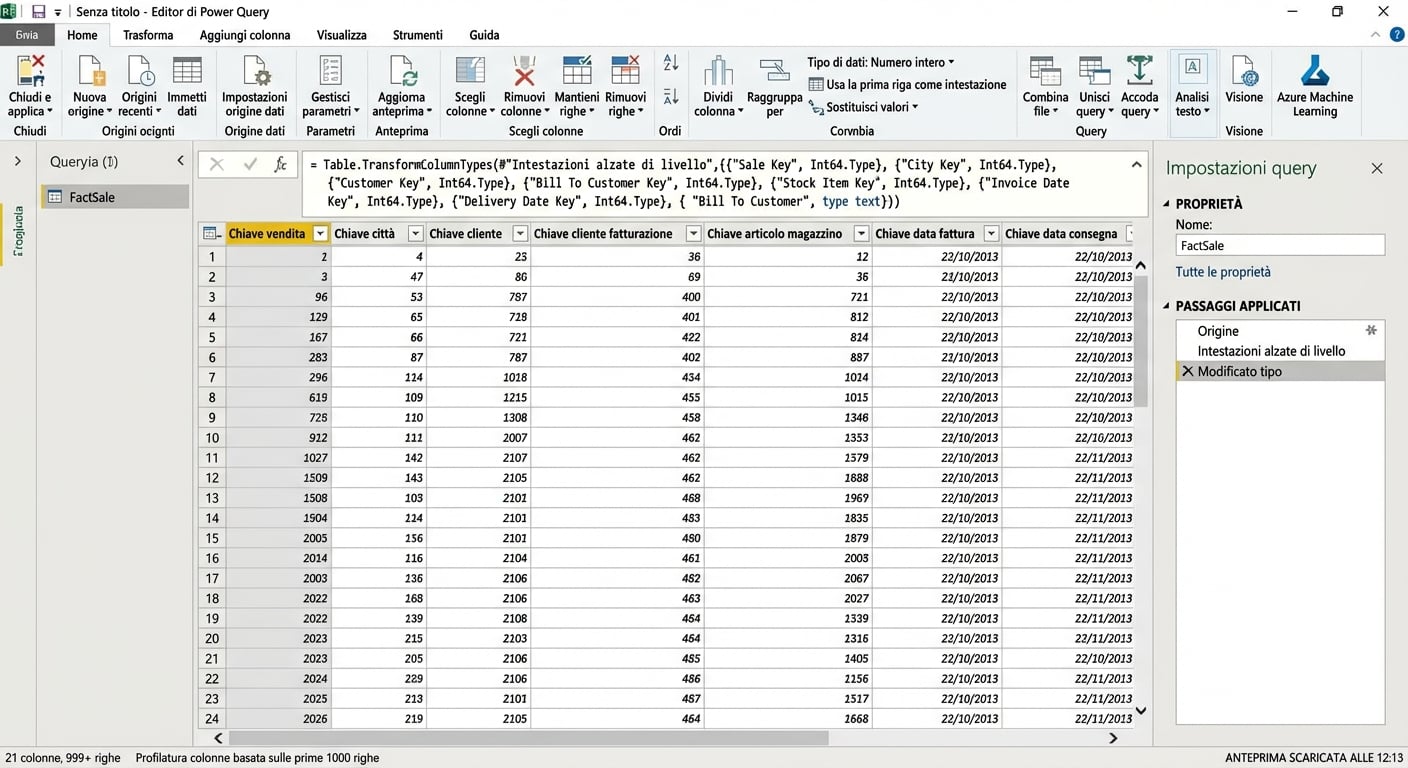Viewport: 1408px width, 768px height.
Task: Open Impostazioni origine dati icon
Action: click(x=255, y=71)
